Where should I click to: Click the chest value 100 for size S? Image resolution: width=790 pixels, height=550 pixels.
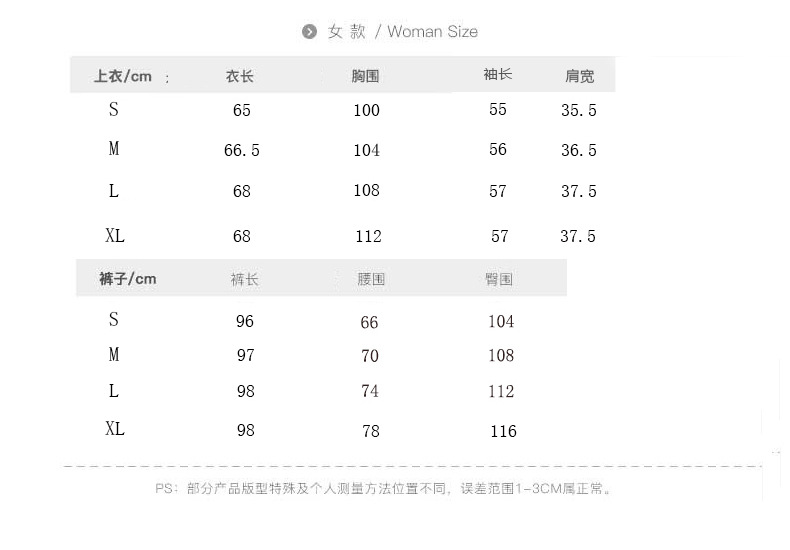pyautogui.click(x=367, y=110)
